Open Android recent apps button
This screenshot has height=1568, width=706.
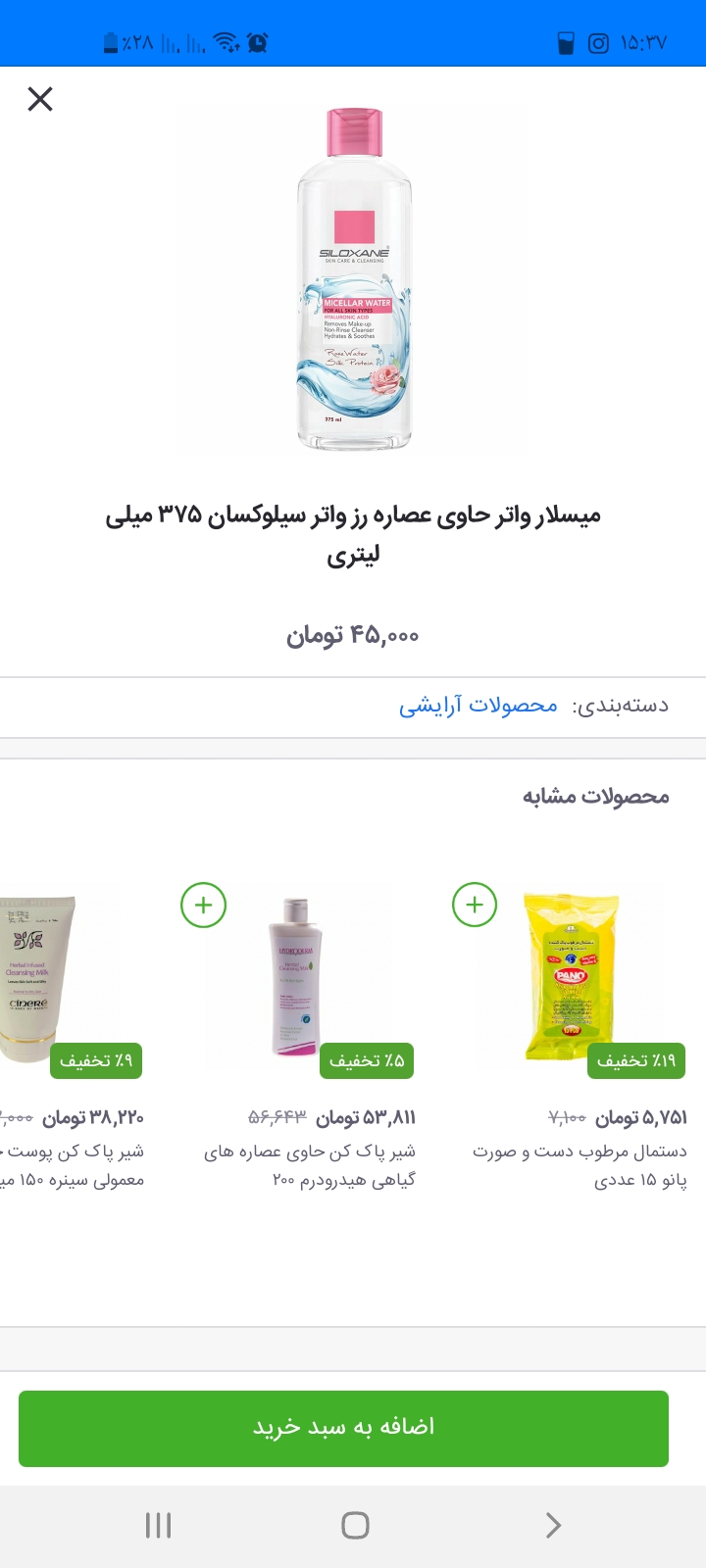158,1525
